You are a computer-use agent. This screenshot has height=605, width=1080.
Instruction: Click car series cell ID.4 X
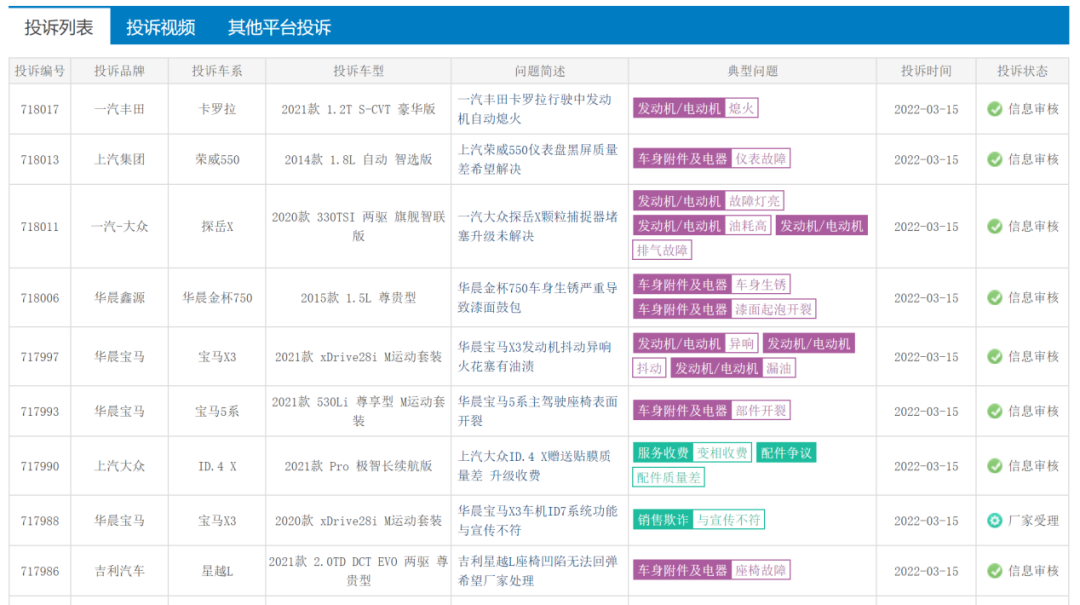click(217, 466)
